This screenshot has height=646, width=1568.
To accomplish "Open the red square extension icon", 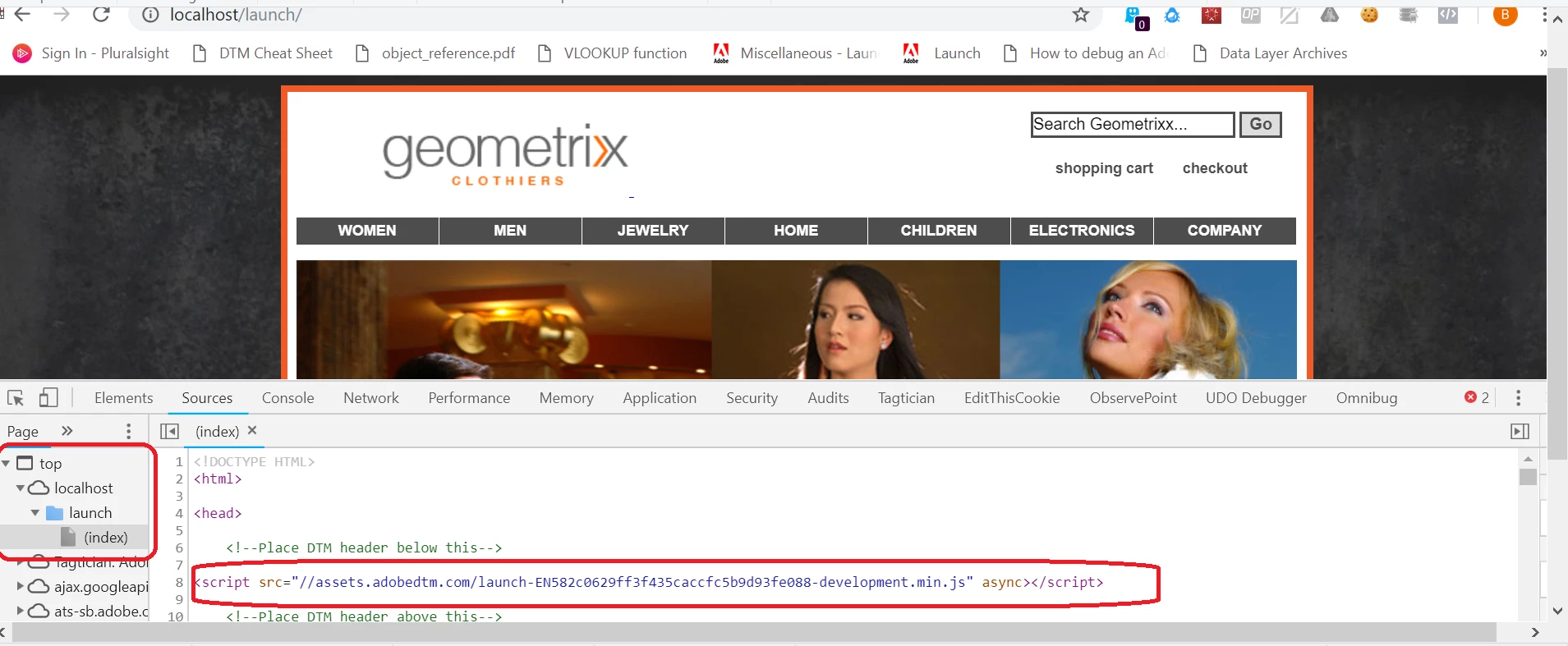I will [x=1212, y=15].
